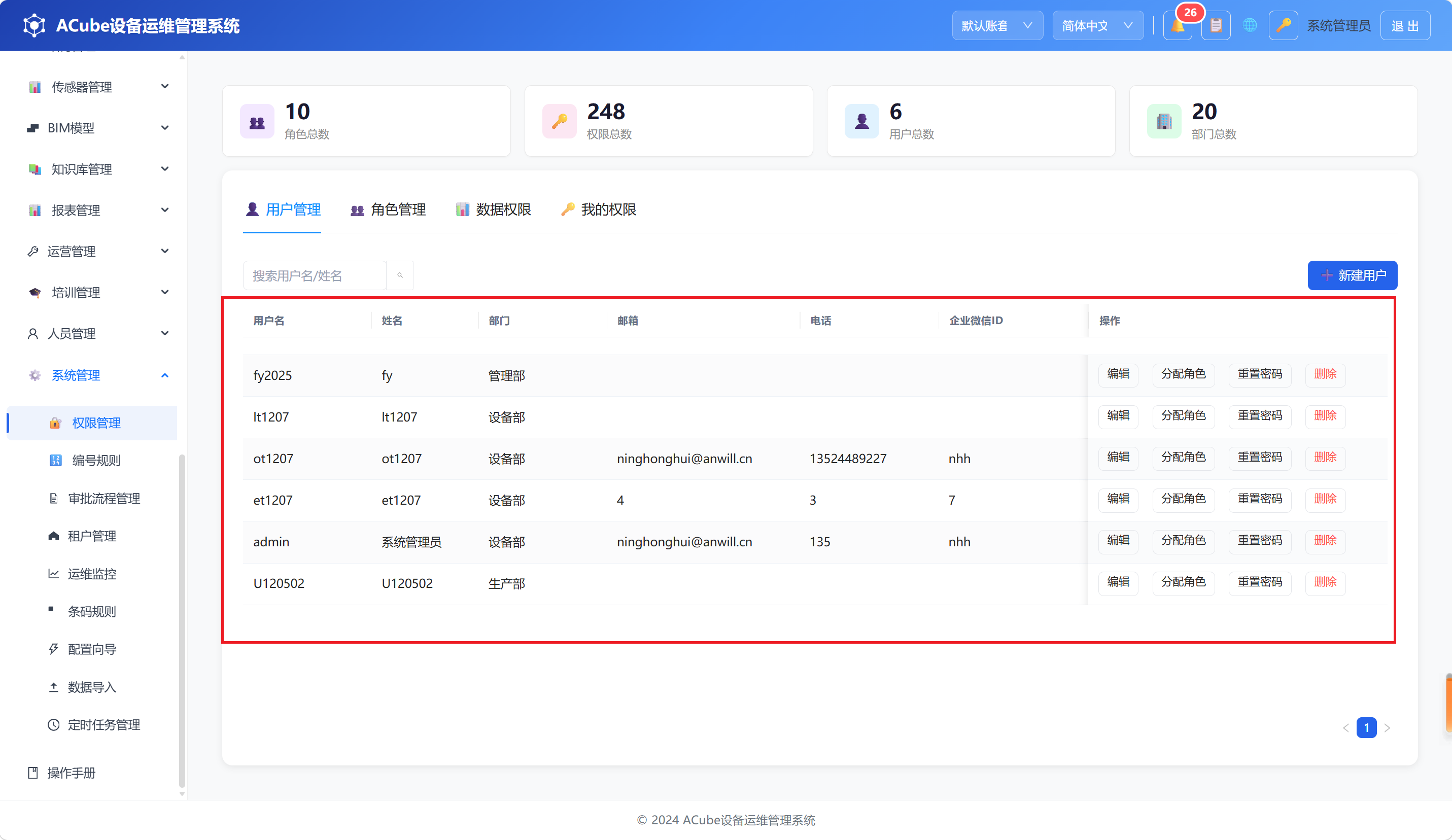Viewport: 1452px width, 840px height.
Task: Click the search magnifier button
Action: (400, 275)
